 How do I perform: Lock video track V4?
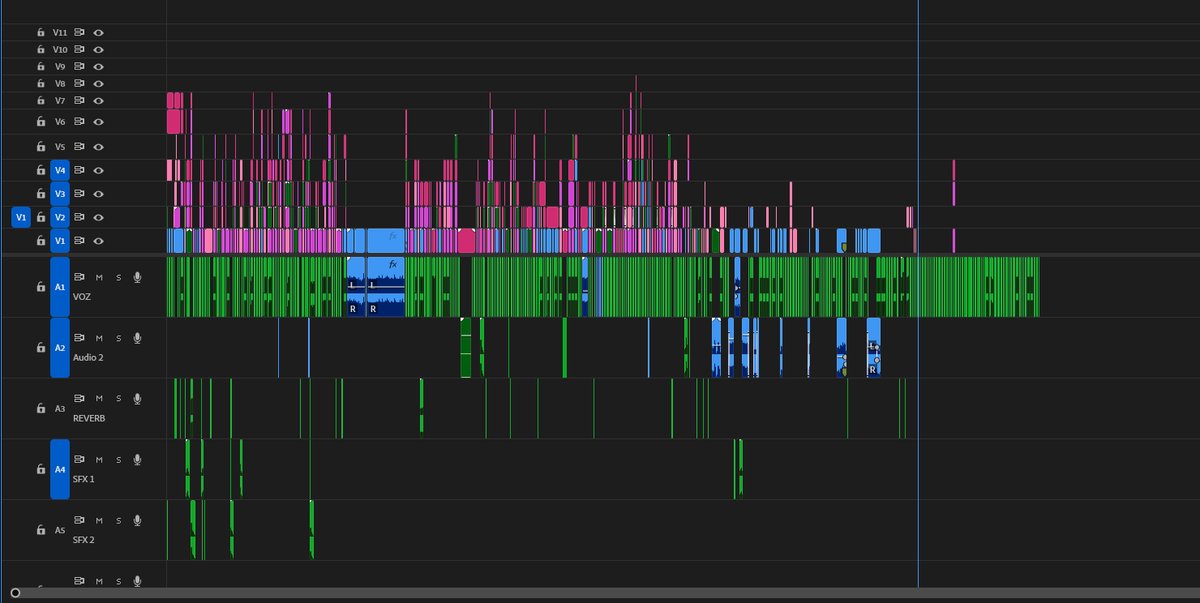coord(41,170)
